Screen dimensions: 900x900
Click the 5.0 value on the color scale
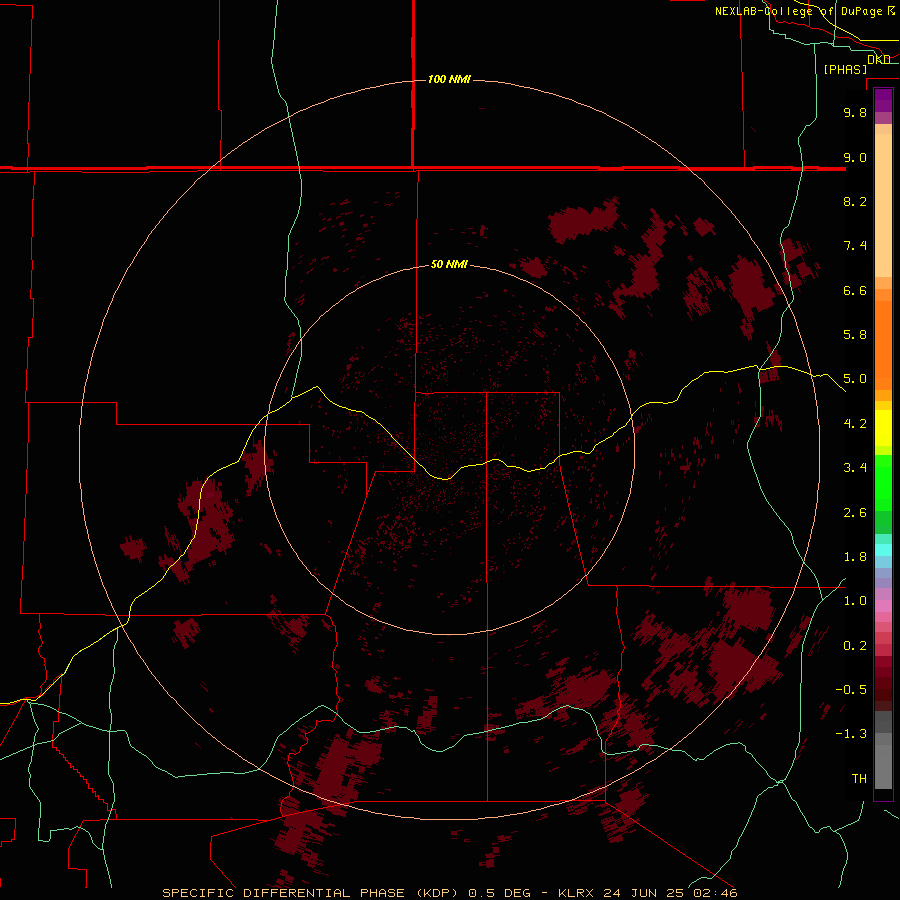[855, 379]
